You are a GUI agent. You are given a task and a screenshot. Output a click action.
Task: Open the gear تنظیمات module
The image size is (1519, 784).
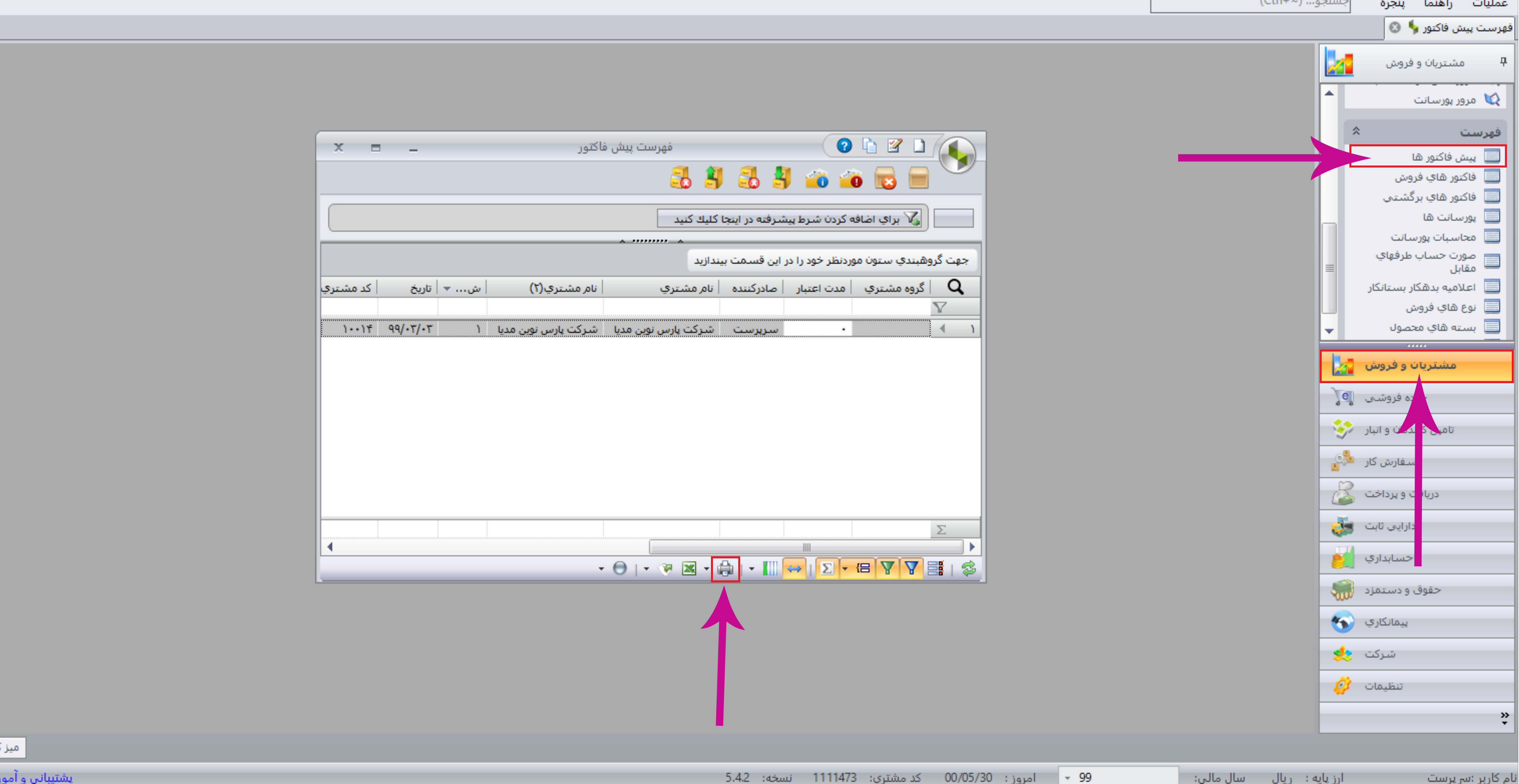point(1416,686)
